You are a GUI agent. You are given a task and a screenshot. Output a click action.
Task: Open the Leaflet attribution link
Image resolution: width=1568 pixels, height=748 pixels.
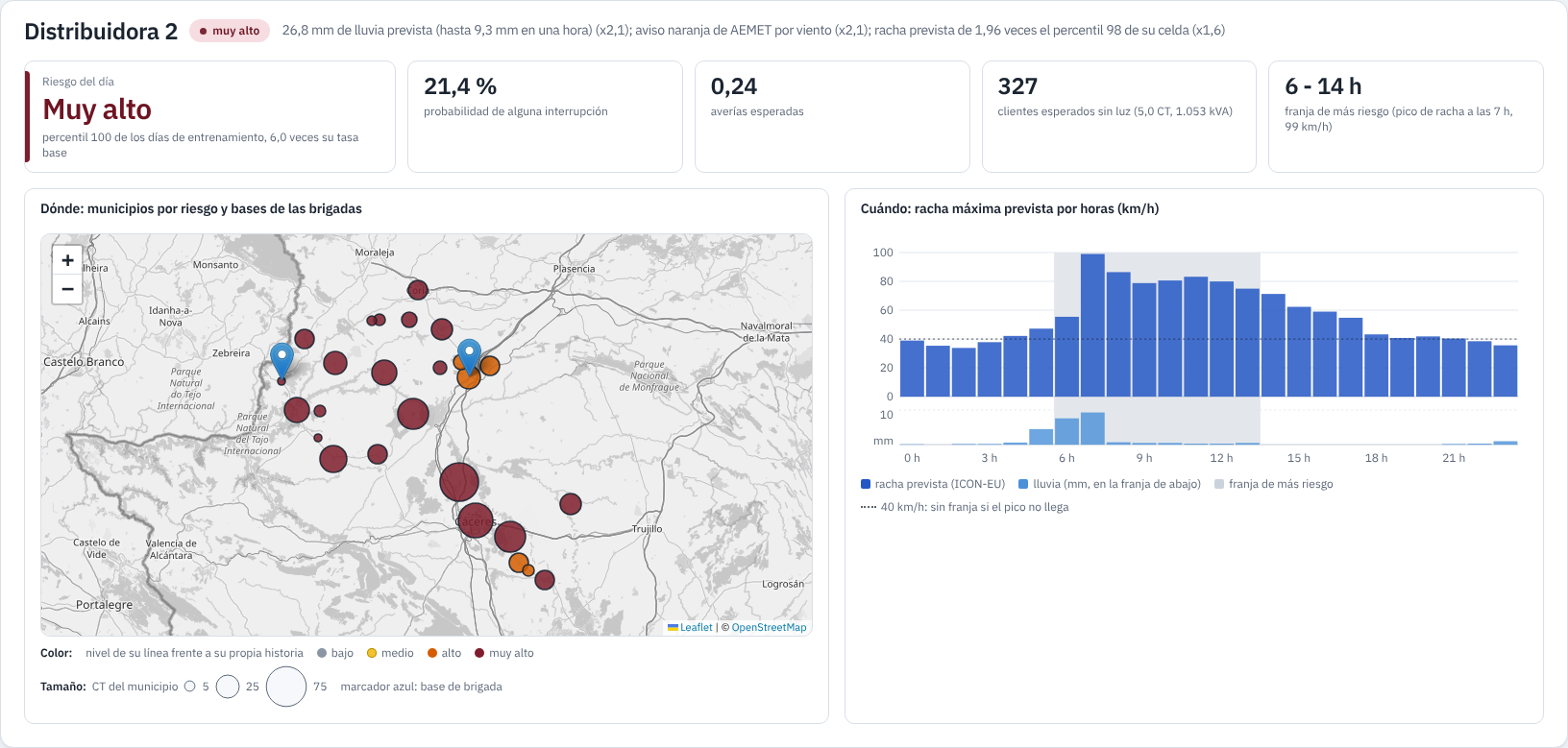coord(690,627)
